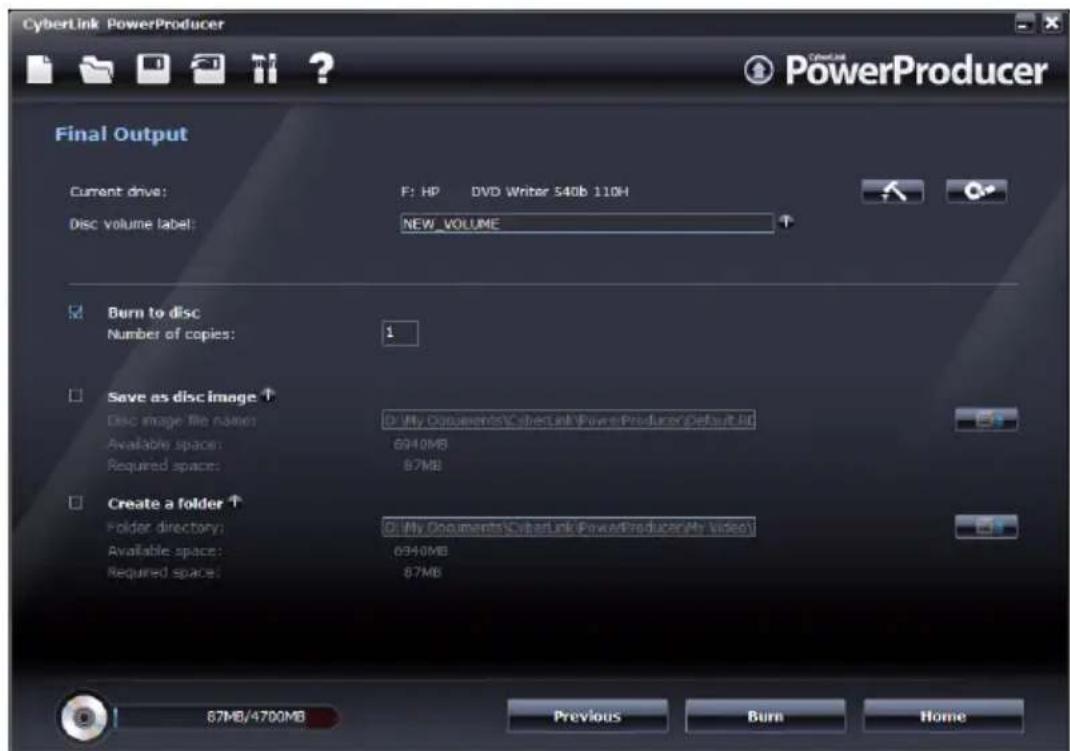Click the info icon beside disc volume label
Image resolution: width=1070 pixels, height=751 pixels.
pos(786,222)
